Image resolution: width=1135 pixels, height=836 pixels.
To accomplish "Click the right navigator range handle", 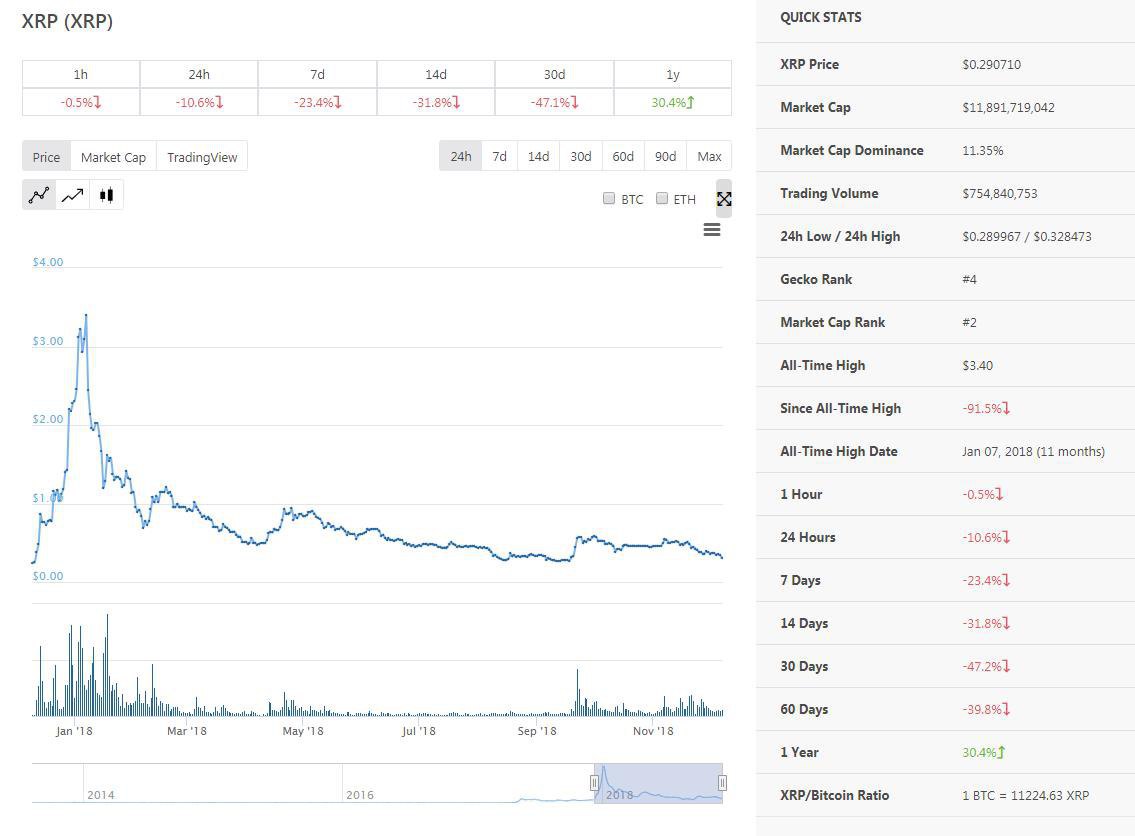I will pos(722,783).
